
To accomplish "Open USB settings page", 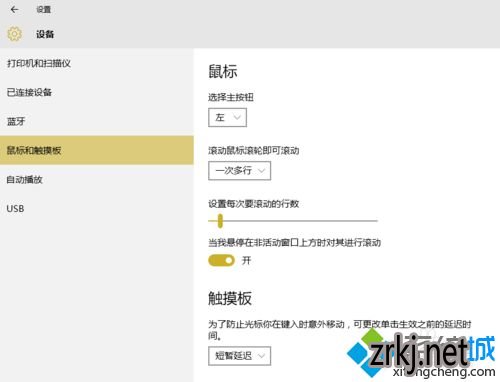I will 97,209.
